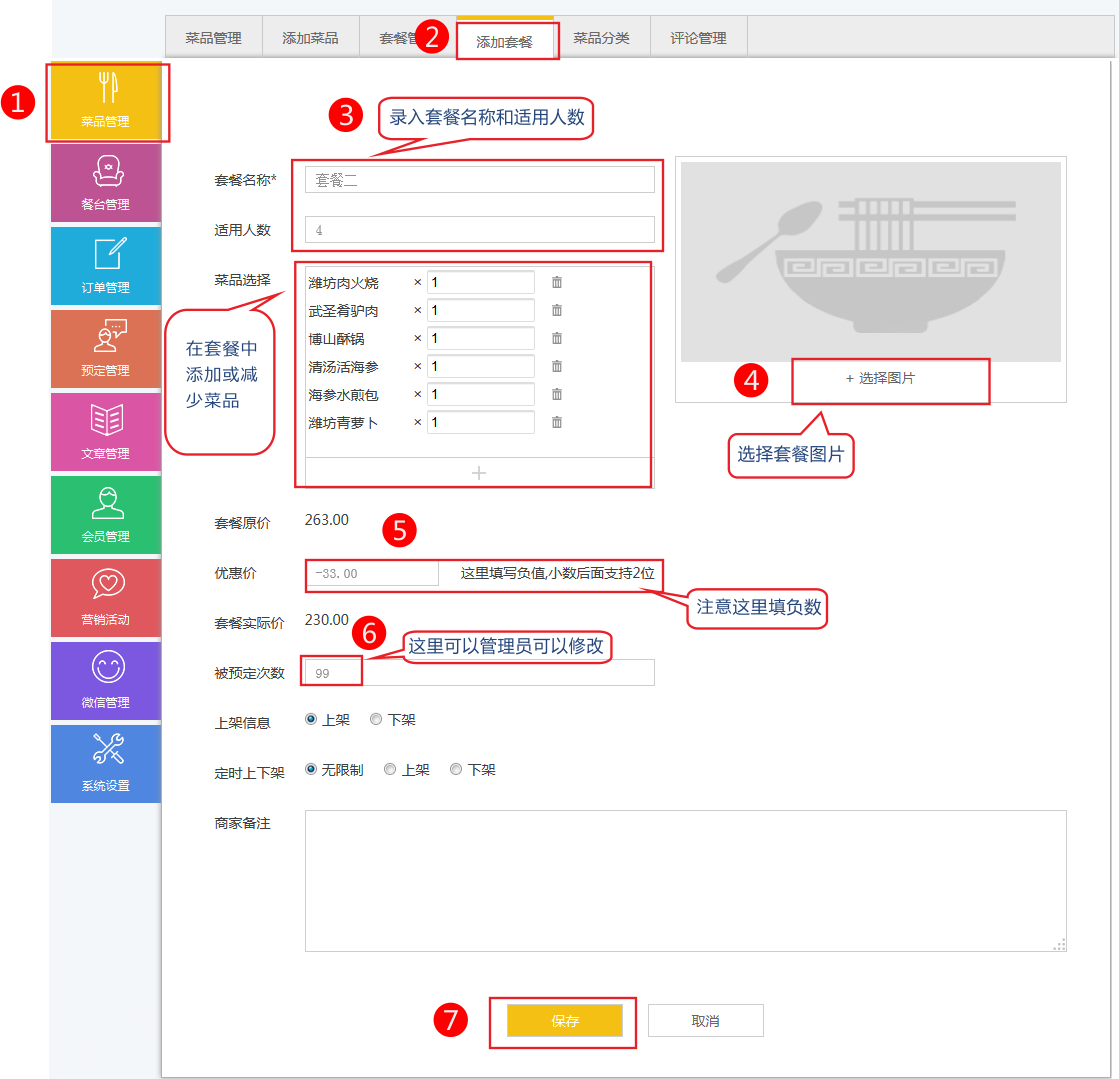Open 系统设置 tools icon
The height and width of the screenshot is (1079, 1119).
[x=105, y=763]
